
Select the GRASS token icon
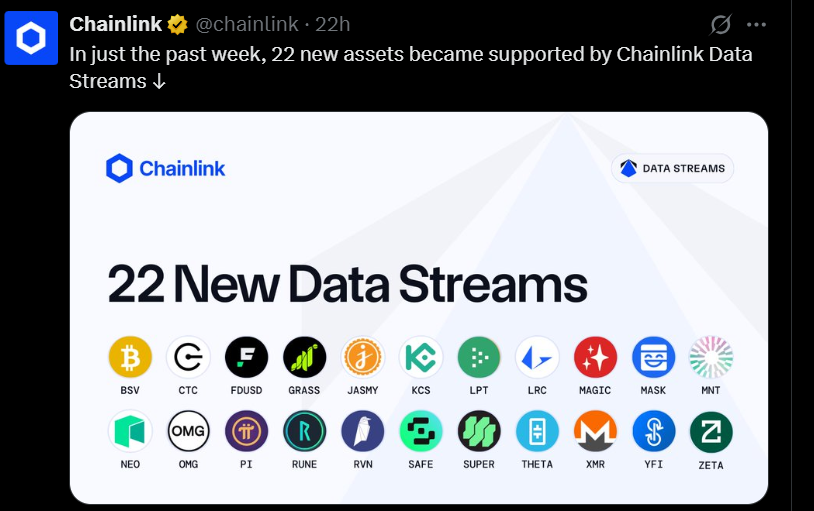click(305, 357)
